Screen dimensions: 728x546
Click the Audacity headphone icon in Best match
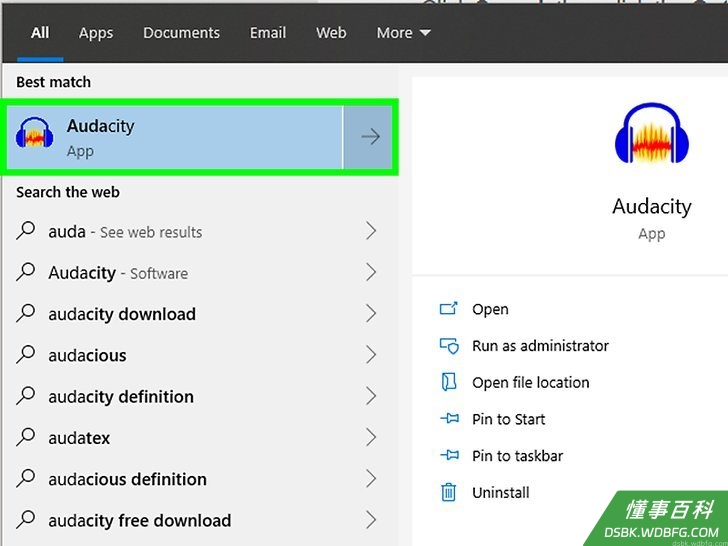coord(34,133)
